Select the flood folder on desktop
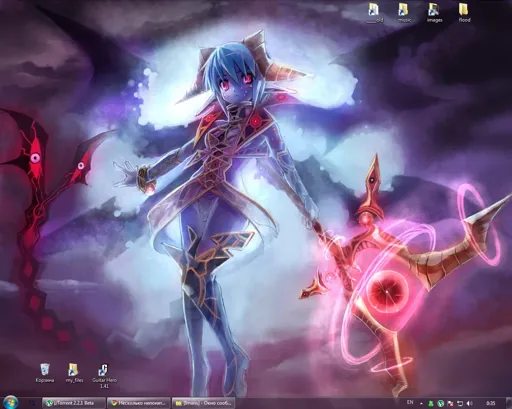 pos(464,13)
